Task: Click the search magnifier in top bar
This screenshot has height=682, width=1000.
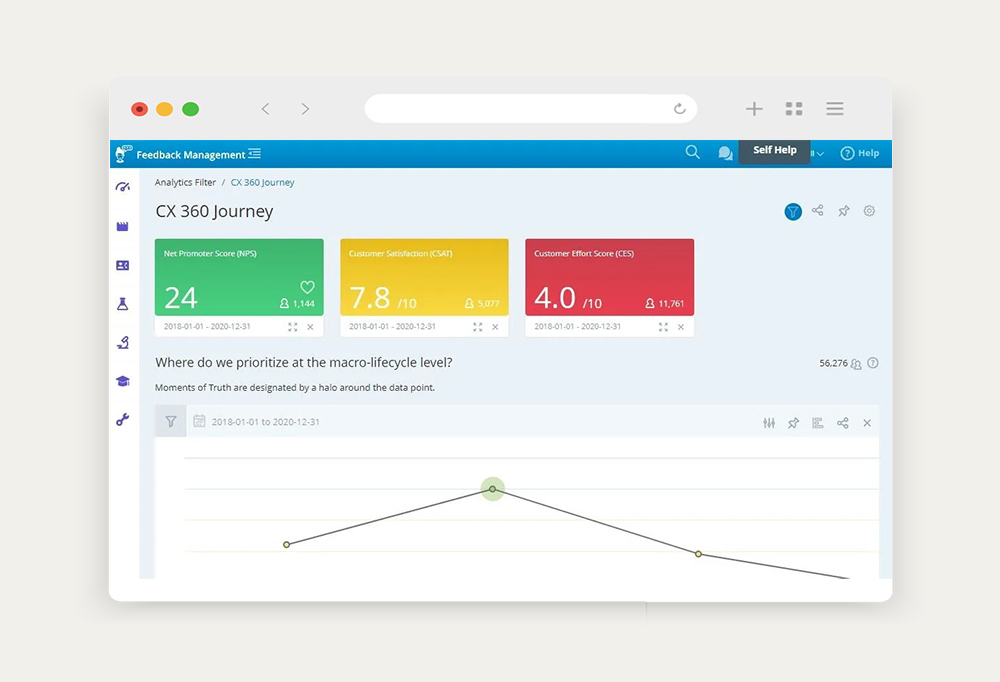Action: point(692,153)
